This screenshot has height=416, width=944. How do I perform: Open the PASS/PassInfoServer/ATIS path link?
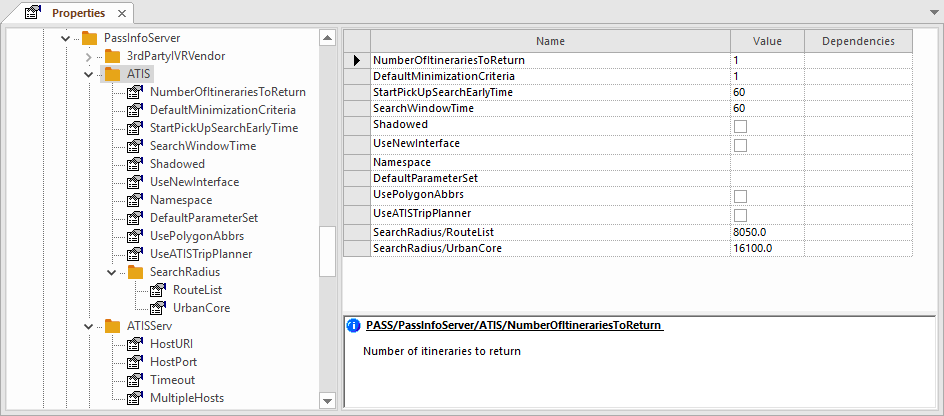pyautogui.click(x=514, y=326)
